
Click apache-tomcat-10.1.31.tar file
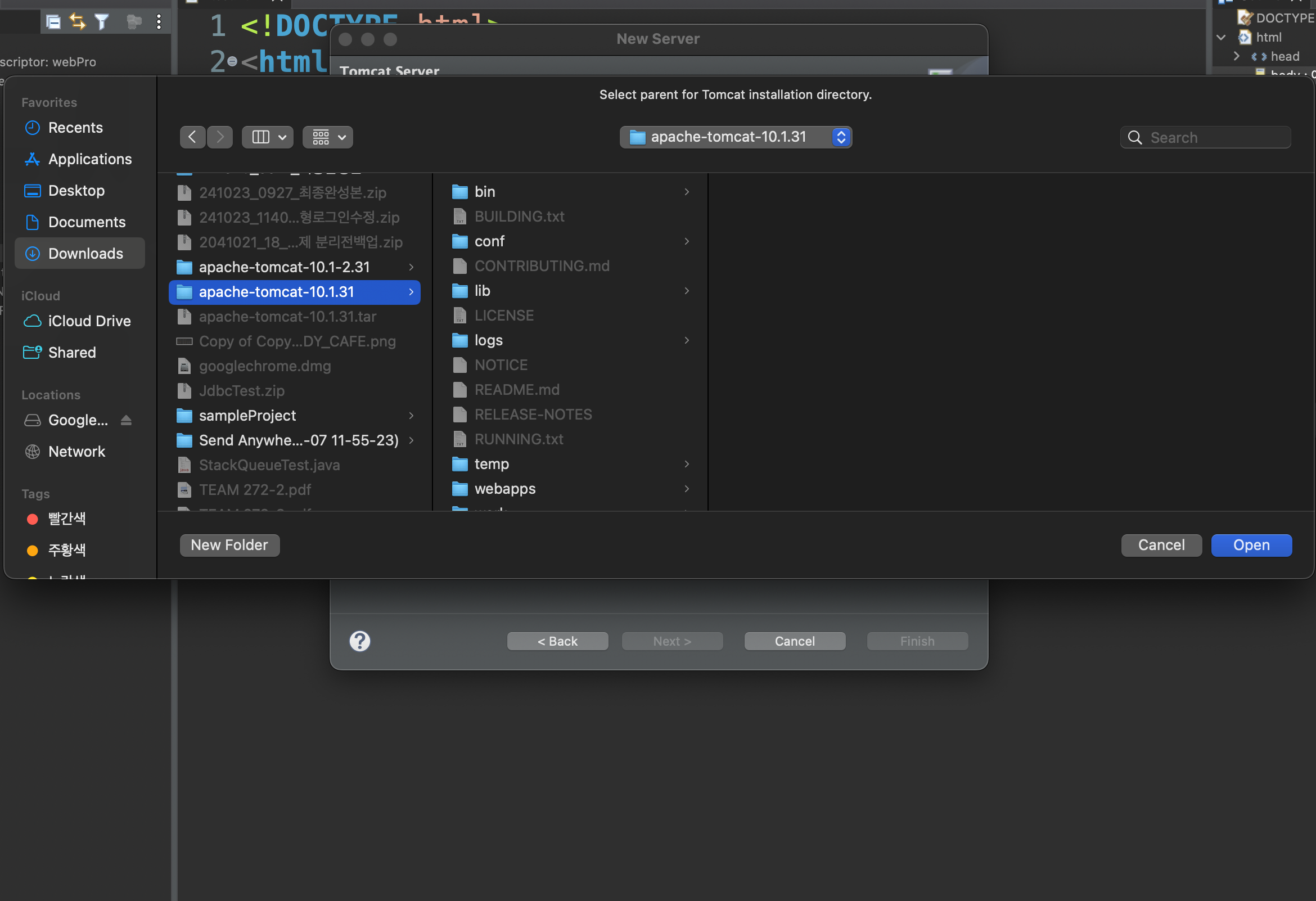click(295, 317)
